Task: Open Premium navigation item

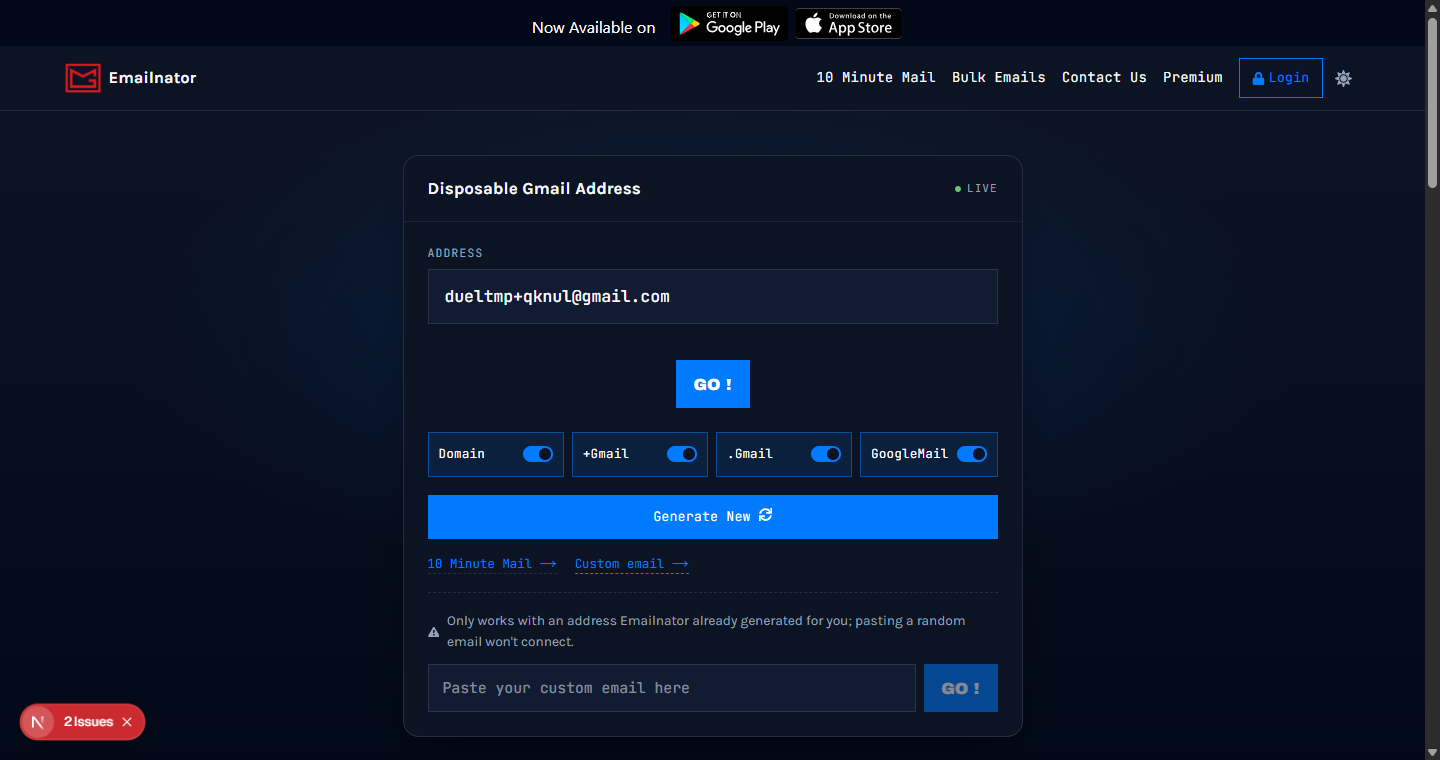Action: [1193, 77]
